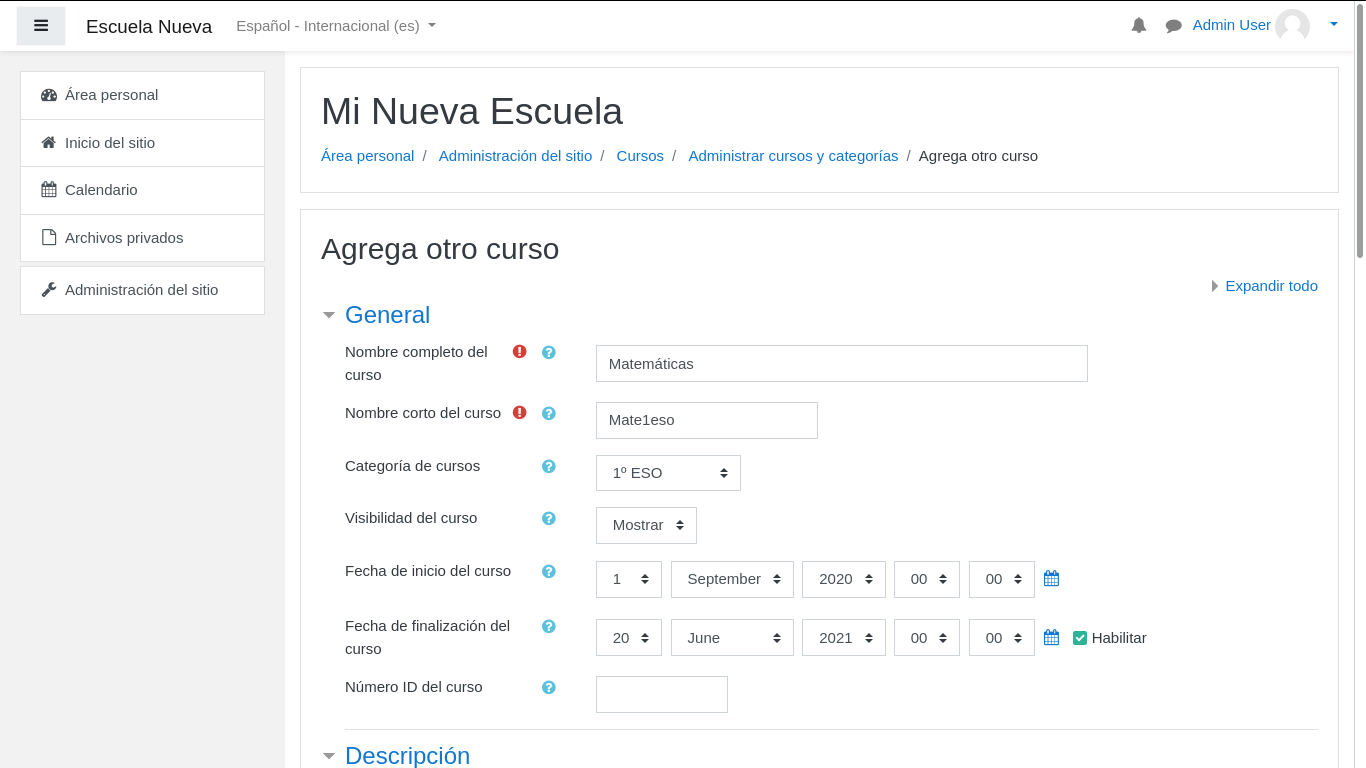Open the notifications bell

click(1138, 25)
